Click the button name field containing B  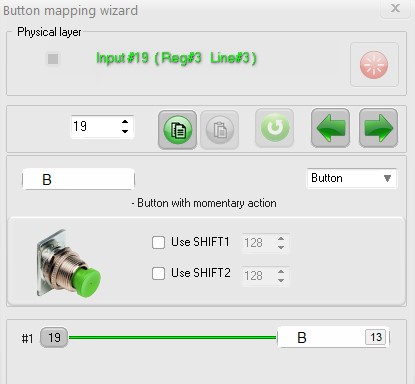tap(78, 180)
